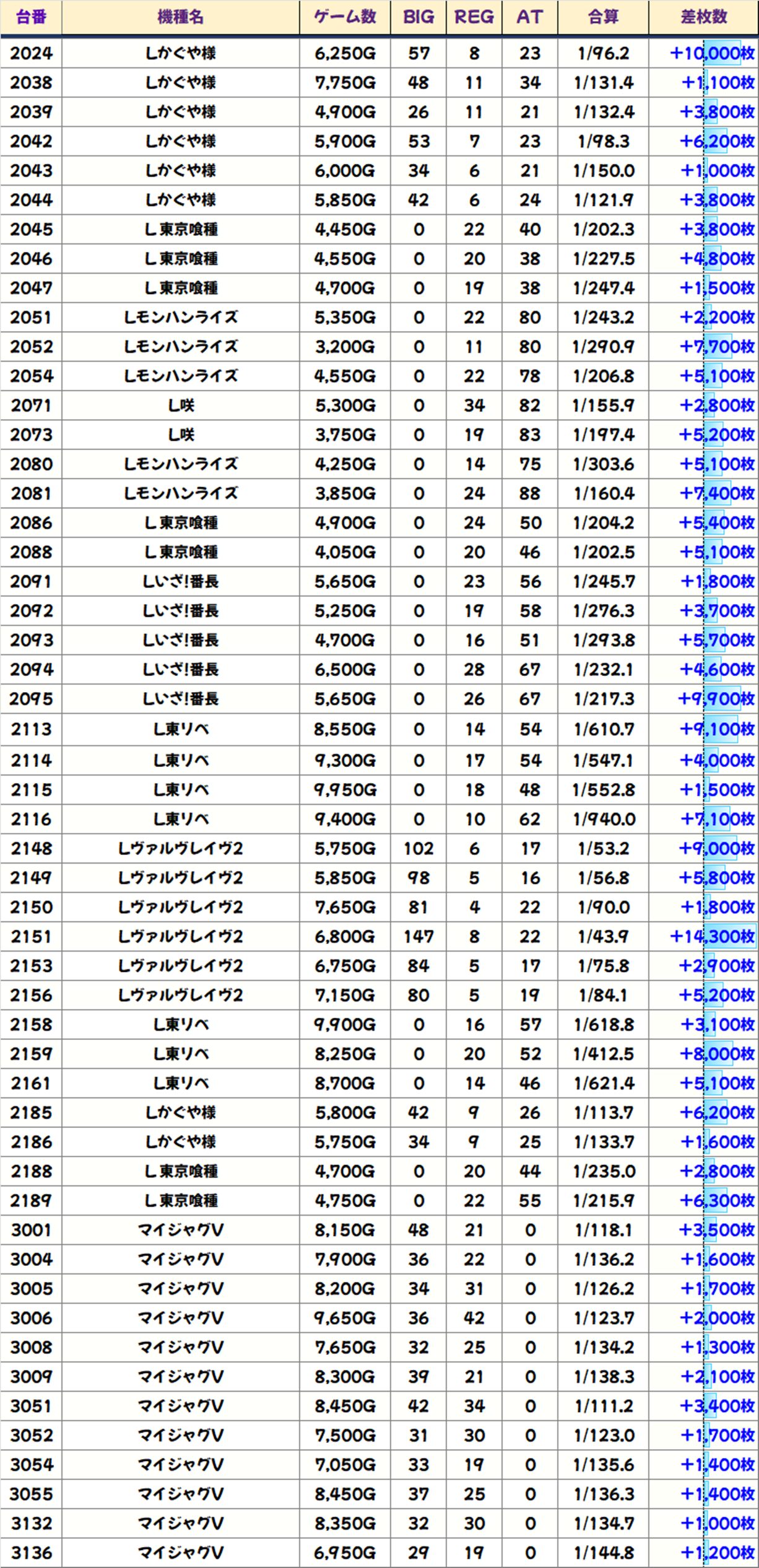Click the 差枚数 column header
Viewport: 759px width, 1568px height.
pos(704,17)
